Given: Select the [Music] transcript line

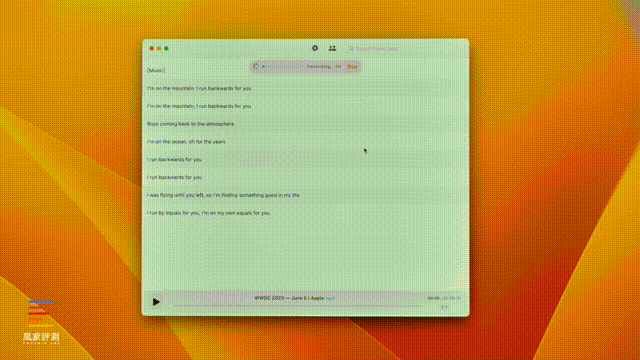Looking at the screenshot, I should tap(156, 70).
